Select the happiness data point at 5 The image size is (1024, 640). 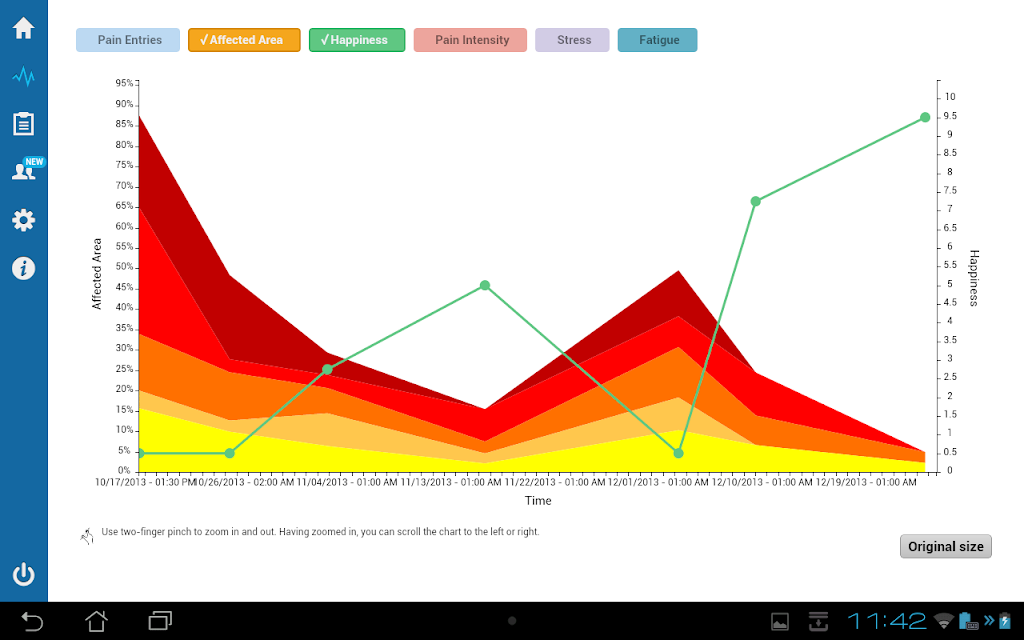485,285
